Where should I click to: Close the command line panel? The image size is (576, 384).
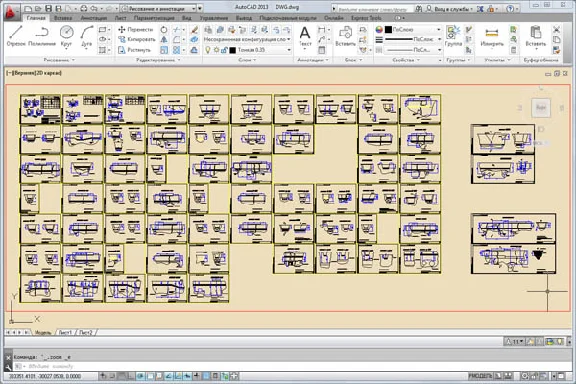coord(8,357)
